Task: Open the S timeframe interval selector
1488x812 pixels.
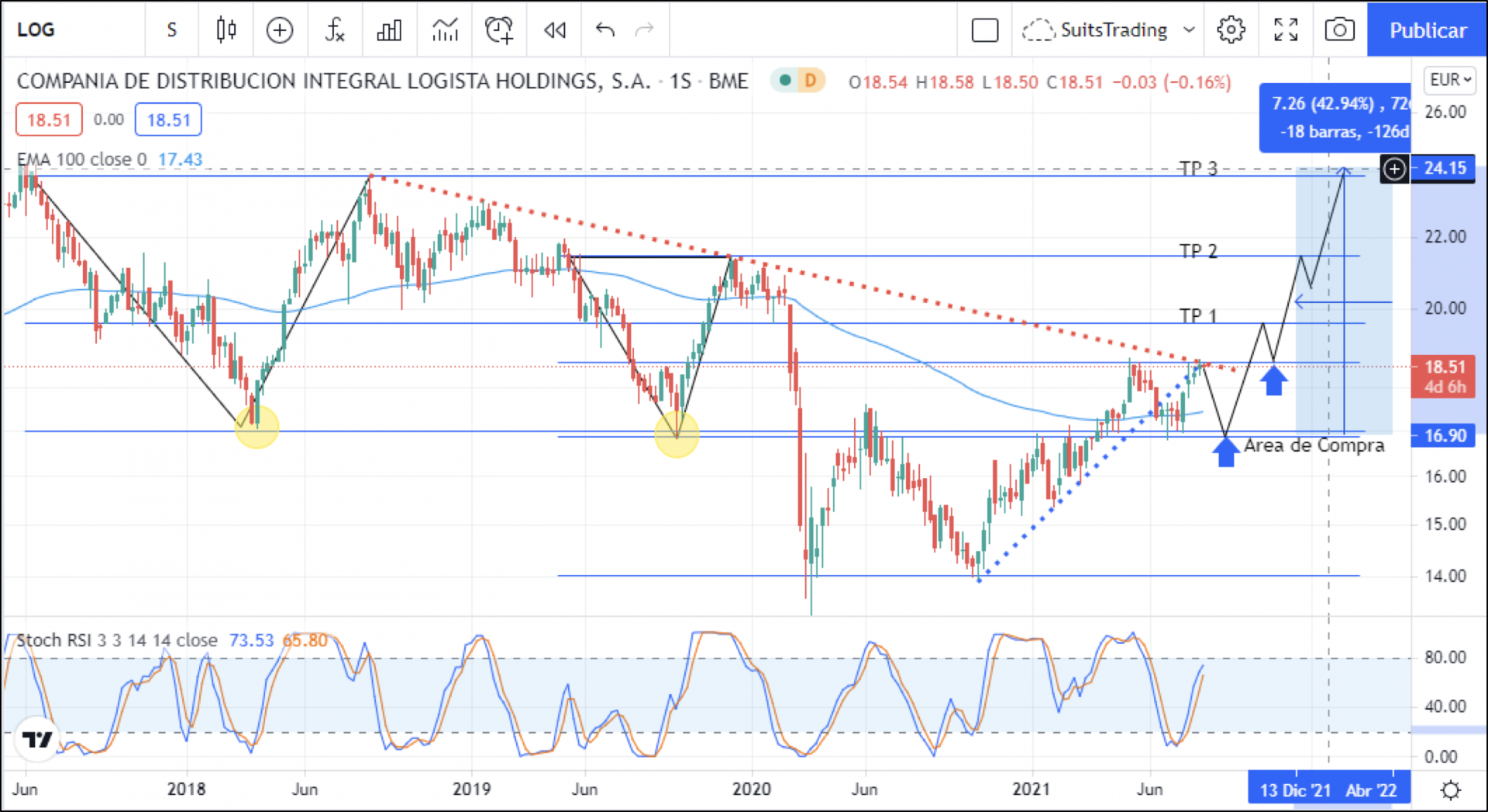Action: pyautogui.click(x=172, y=30)
